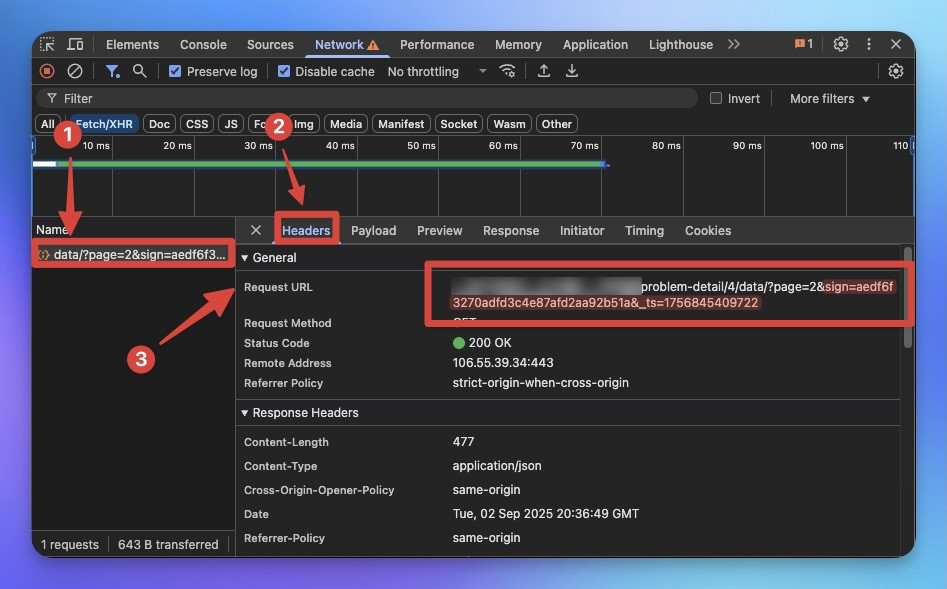Click the application/json content type value
The height and width of the screenshot is (589, 947).
(x=496, y=466)
